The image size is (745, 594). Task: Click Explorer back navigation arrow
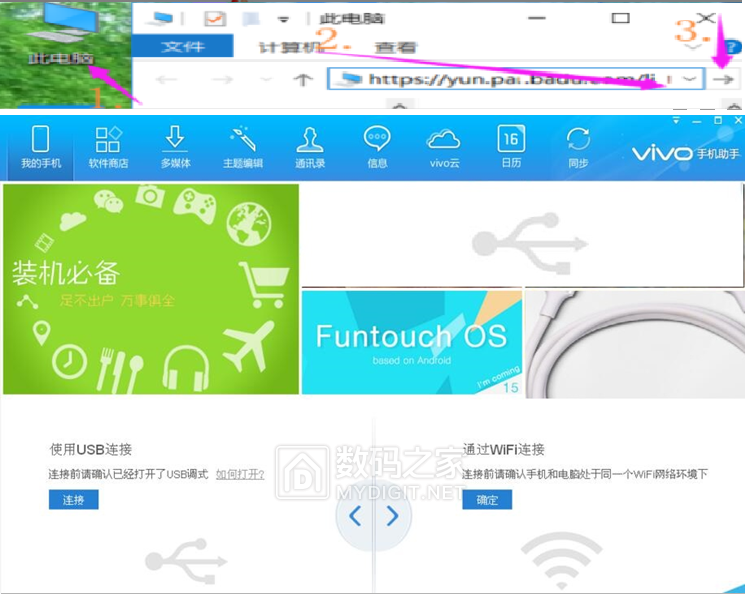(166, 79)
